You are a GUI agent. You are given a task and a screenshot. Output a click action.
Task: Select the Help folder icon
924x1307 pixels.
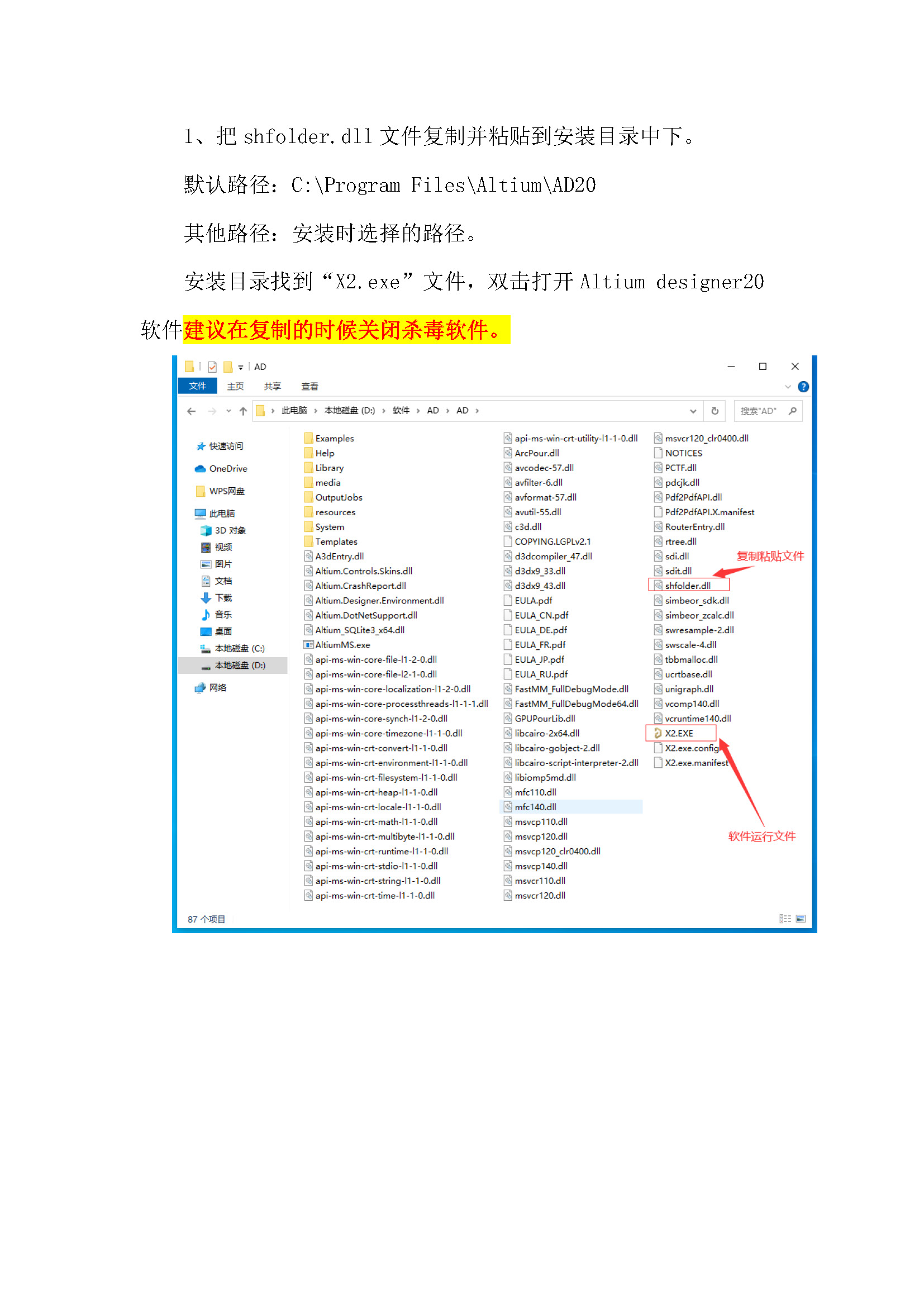point(308,453)
